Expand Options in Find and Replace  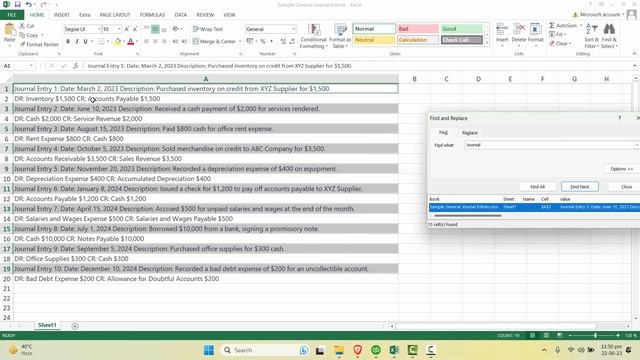pos(621,169)
